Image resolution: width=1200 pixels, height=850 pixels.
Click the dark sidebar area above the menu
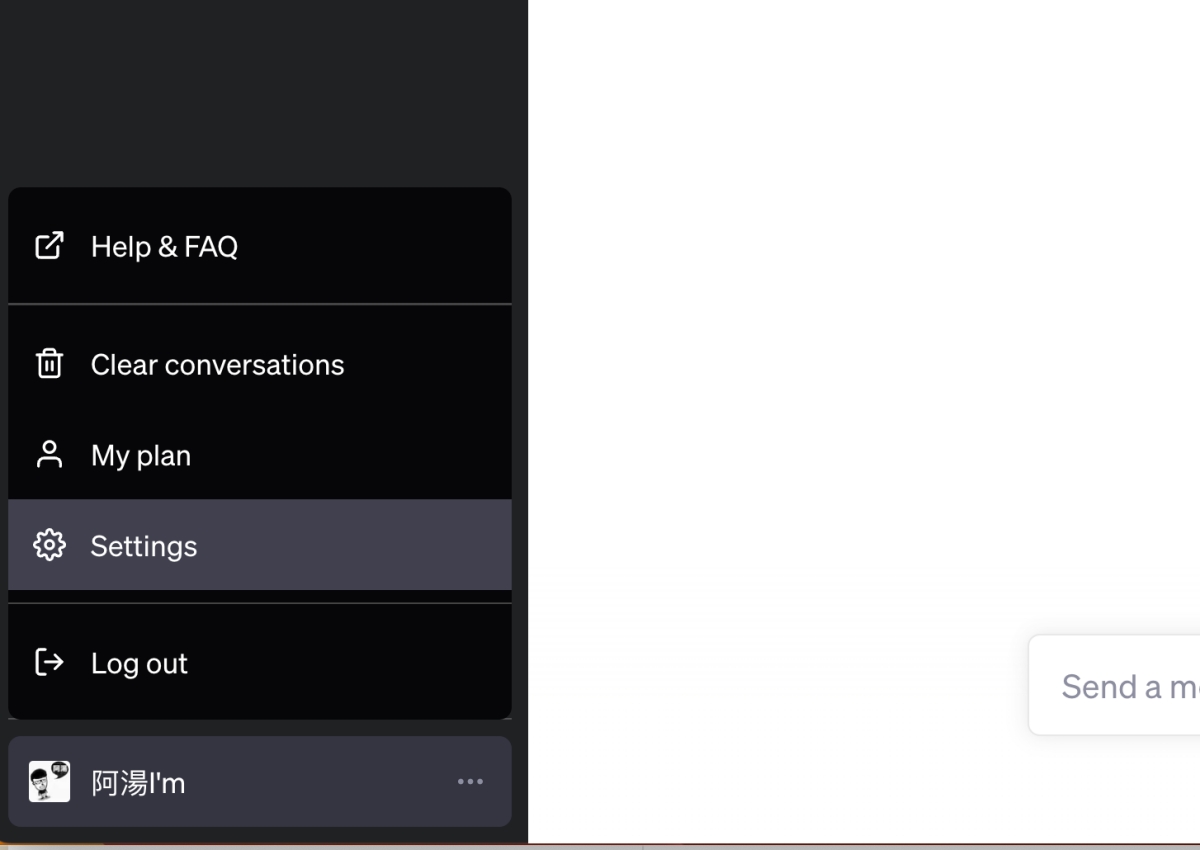click(260, 90)
